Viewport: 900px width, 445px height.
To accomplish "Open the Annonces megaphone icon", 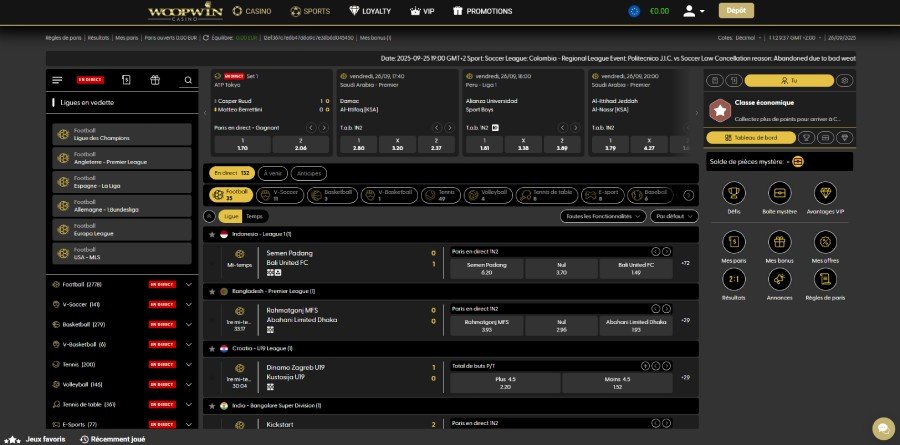I will [x=779, y=281].
